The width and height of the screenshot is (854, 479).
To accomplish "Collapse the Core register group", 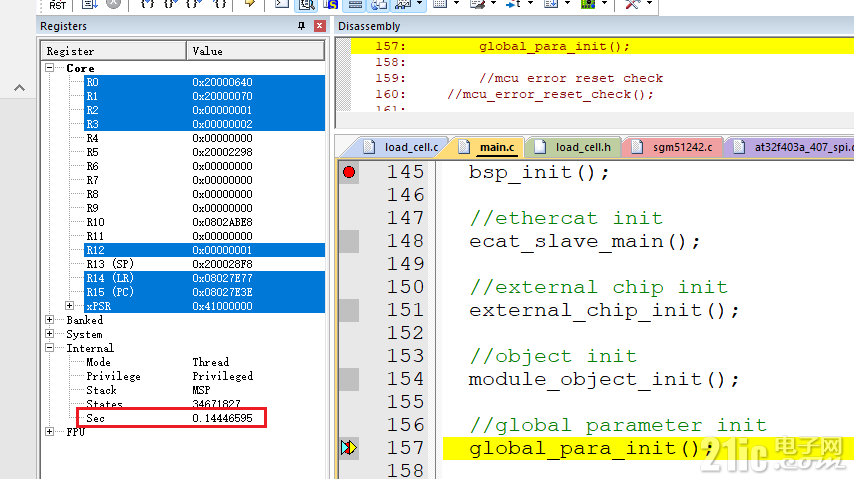I will click(50, 68).
